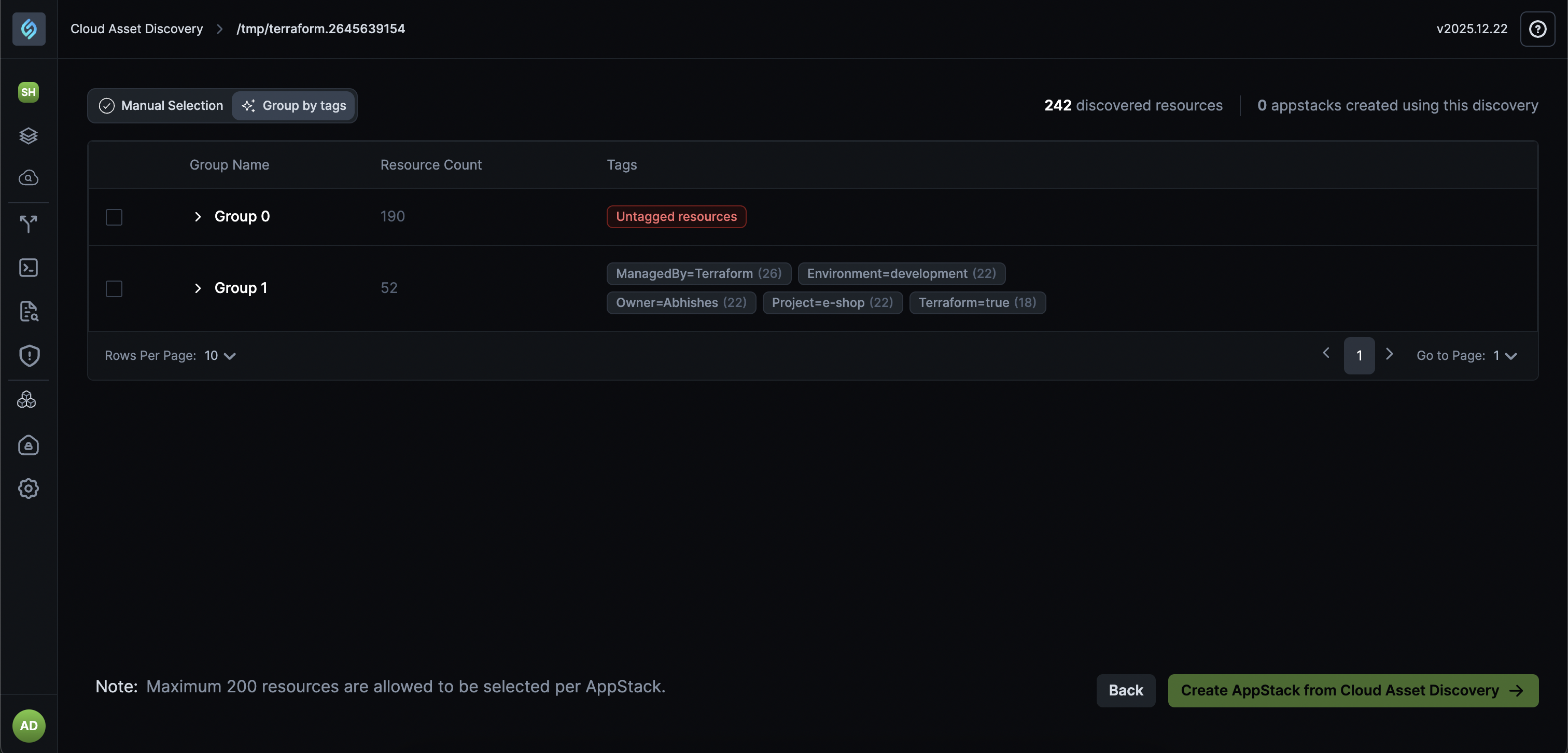The image size is (1568, 753).
Task: Switch to Manual Selection tab
Action: pos(161,106)
